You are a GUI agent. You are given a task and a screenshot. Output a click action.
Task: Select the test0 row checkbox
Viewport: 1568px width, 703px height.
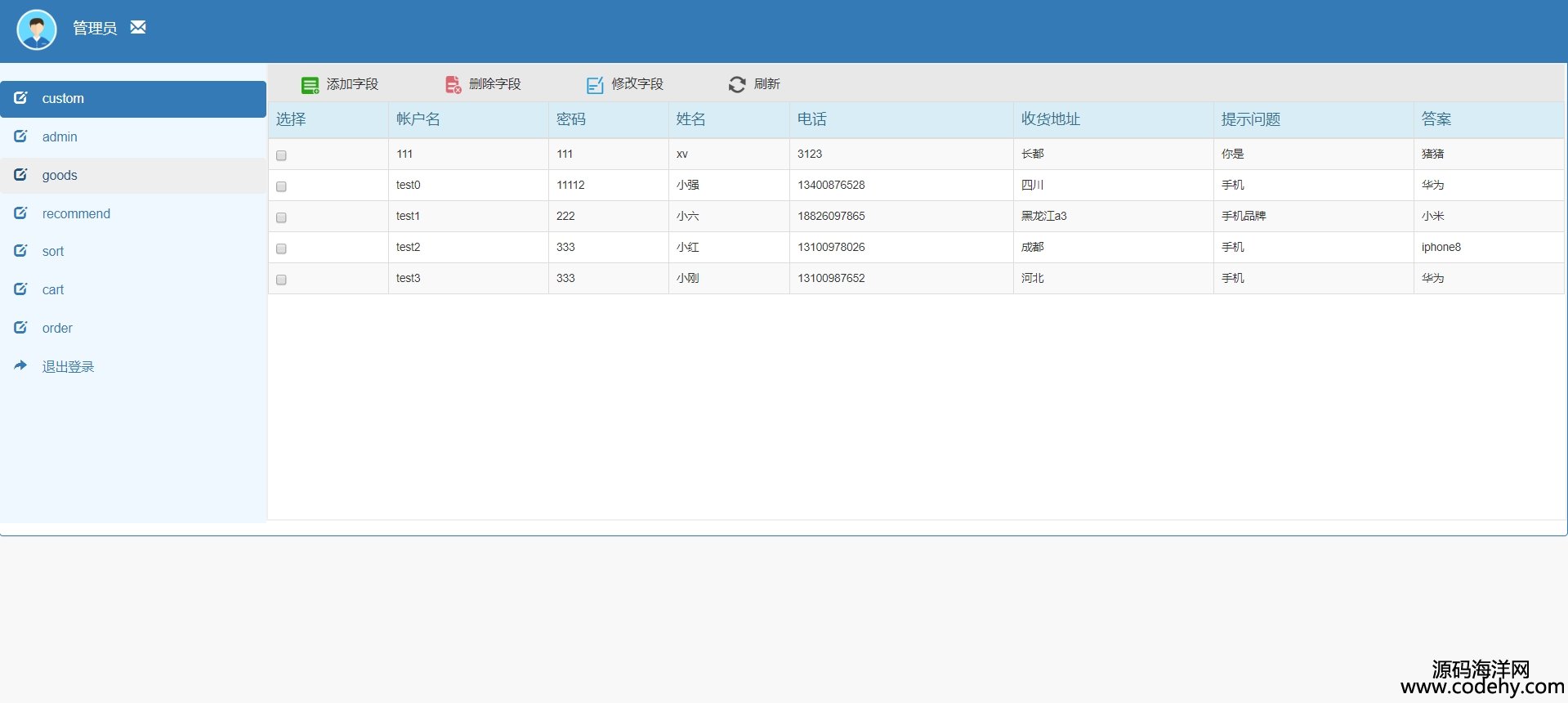(281, 186)
